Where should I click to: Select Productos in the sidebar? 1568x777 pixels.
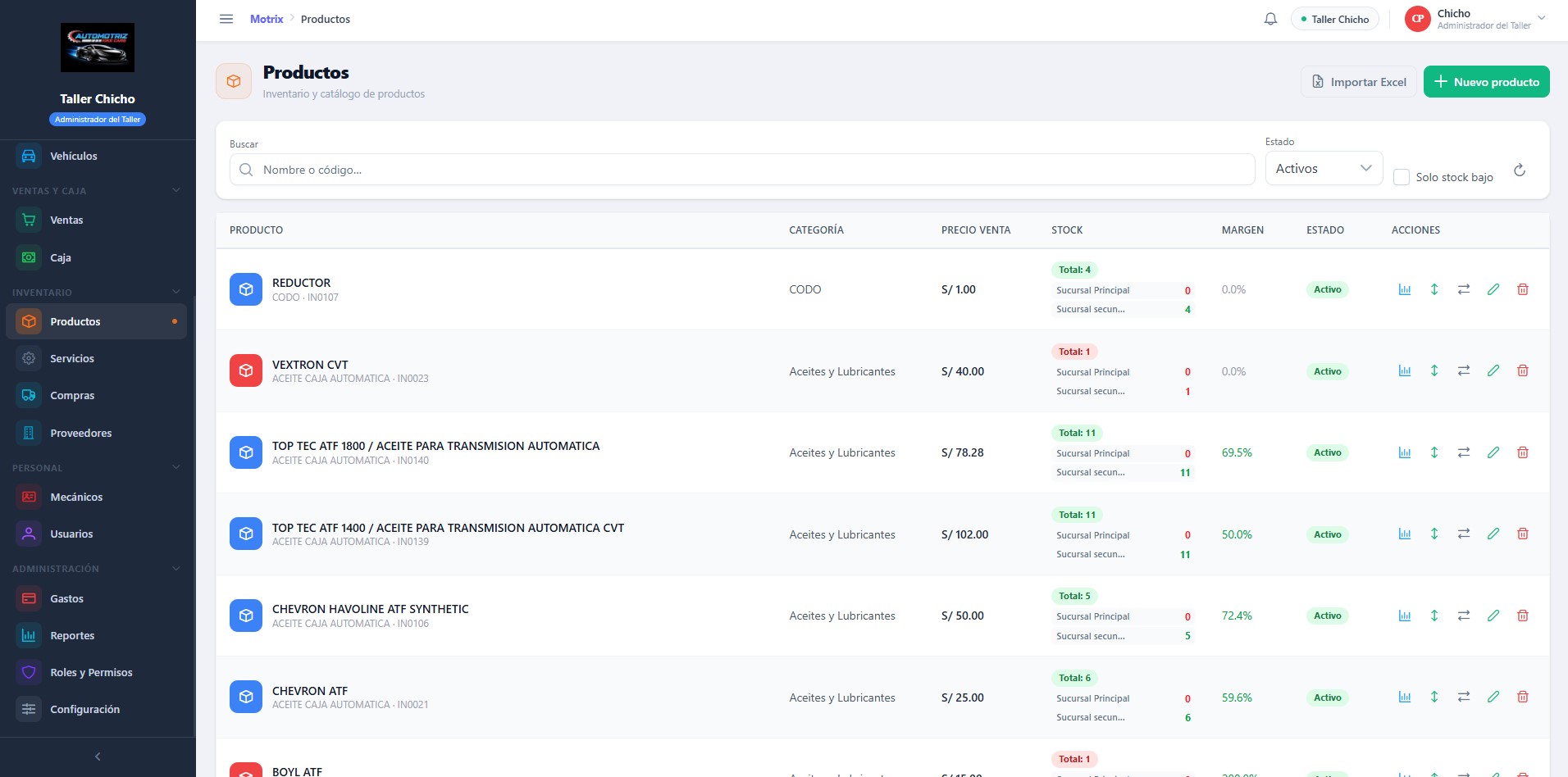96,321
